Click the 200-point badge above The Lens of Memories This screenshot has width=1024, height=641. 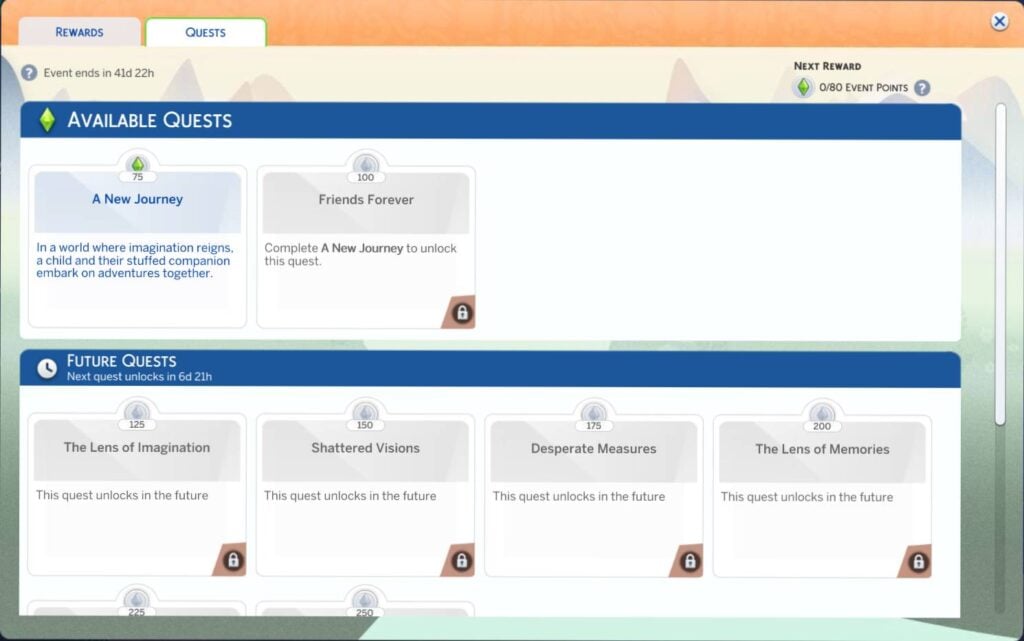coord(822,416)
